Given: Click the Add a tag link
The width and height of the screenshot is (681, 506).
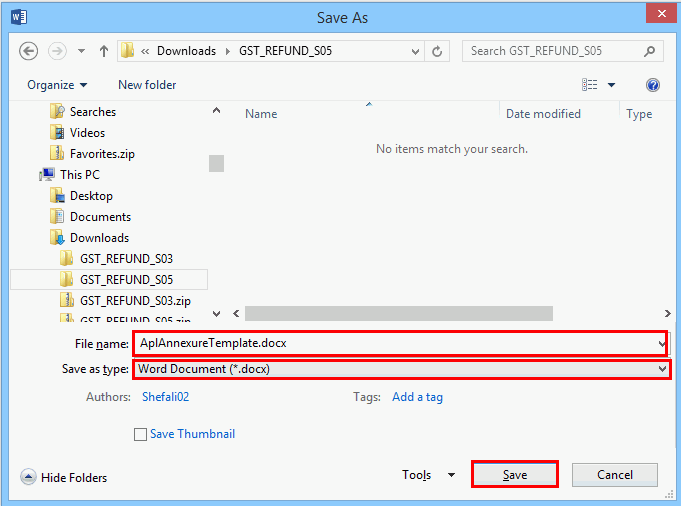Looking at the screenshot, I should 417,397.
